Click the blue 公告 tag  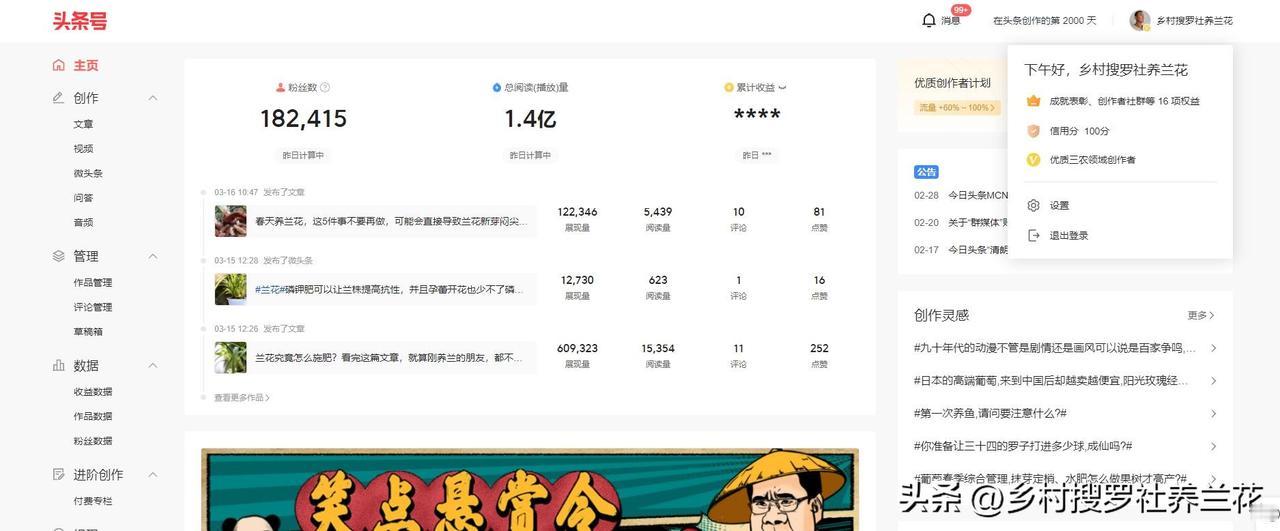click(926, 172)
